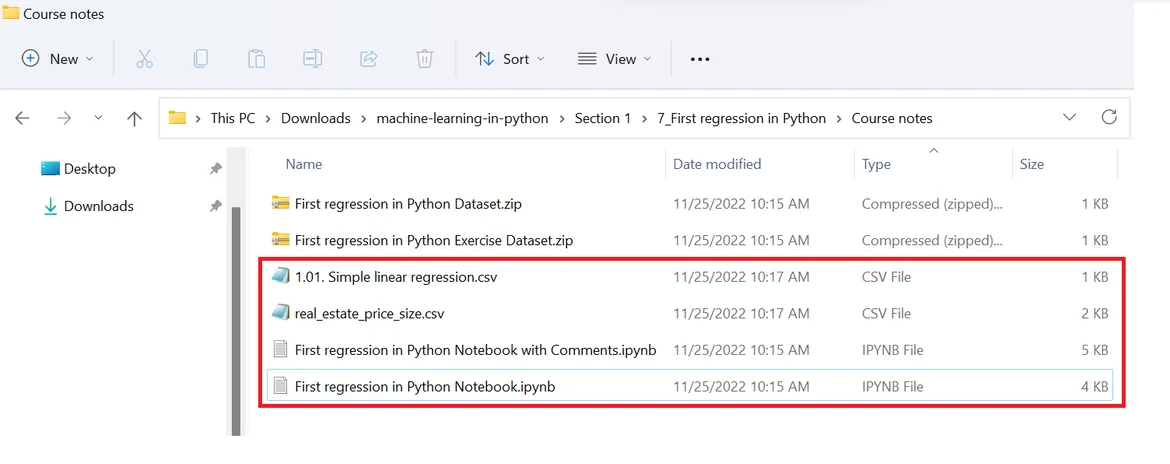Open the Sort options dropdown
The height and width of the screenshot is (464, 1170).
pos(510,59)
